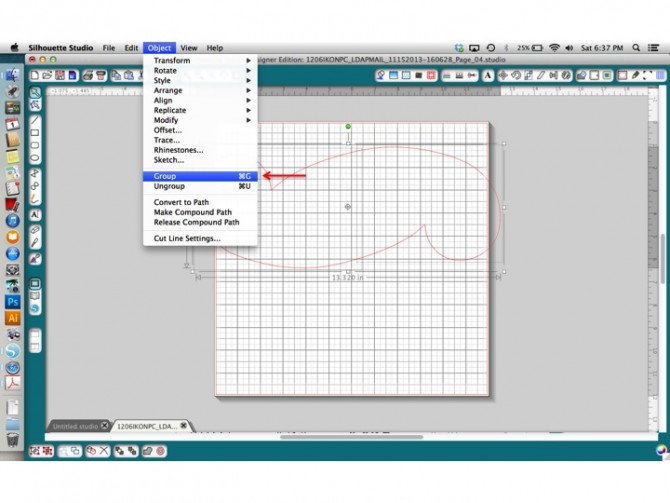
Task: Open Illustrator from the Dock
Action: point(12,318)
